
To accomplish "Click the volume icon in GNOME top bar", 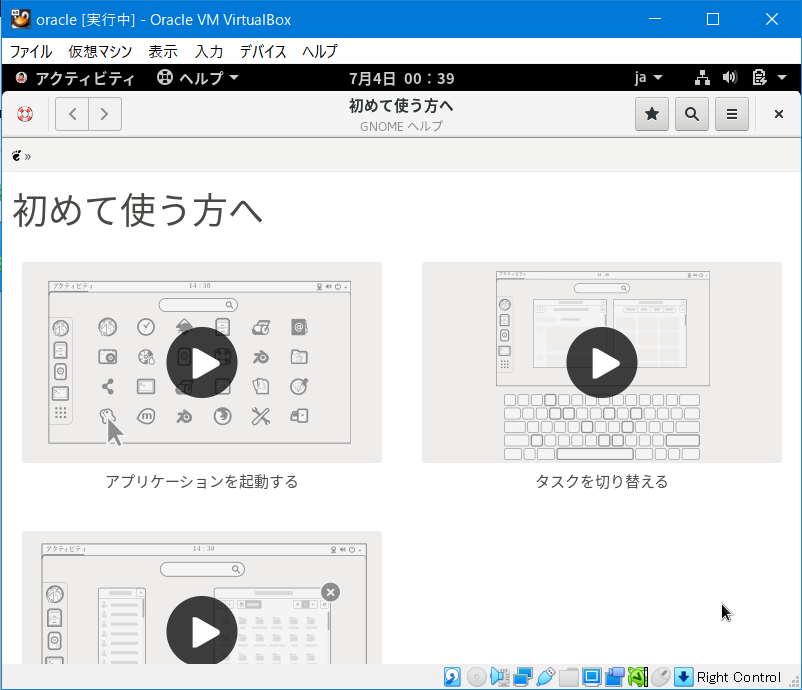I will (x=729, y=76).
